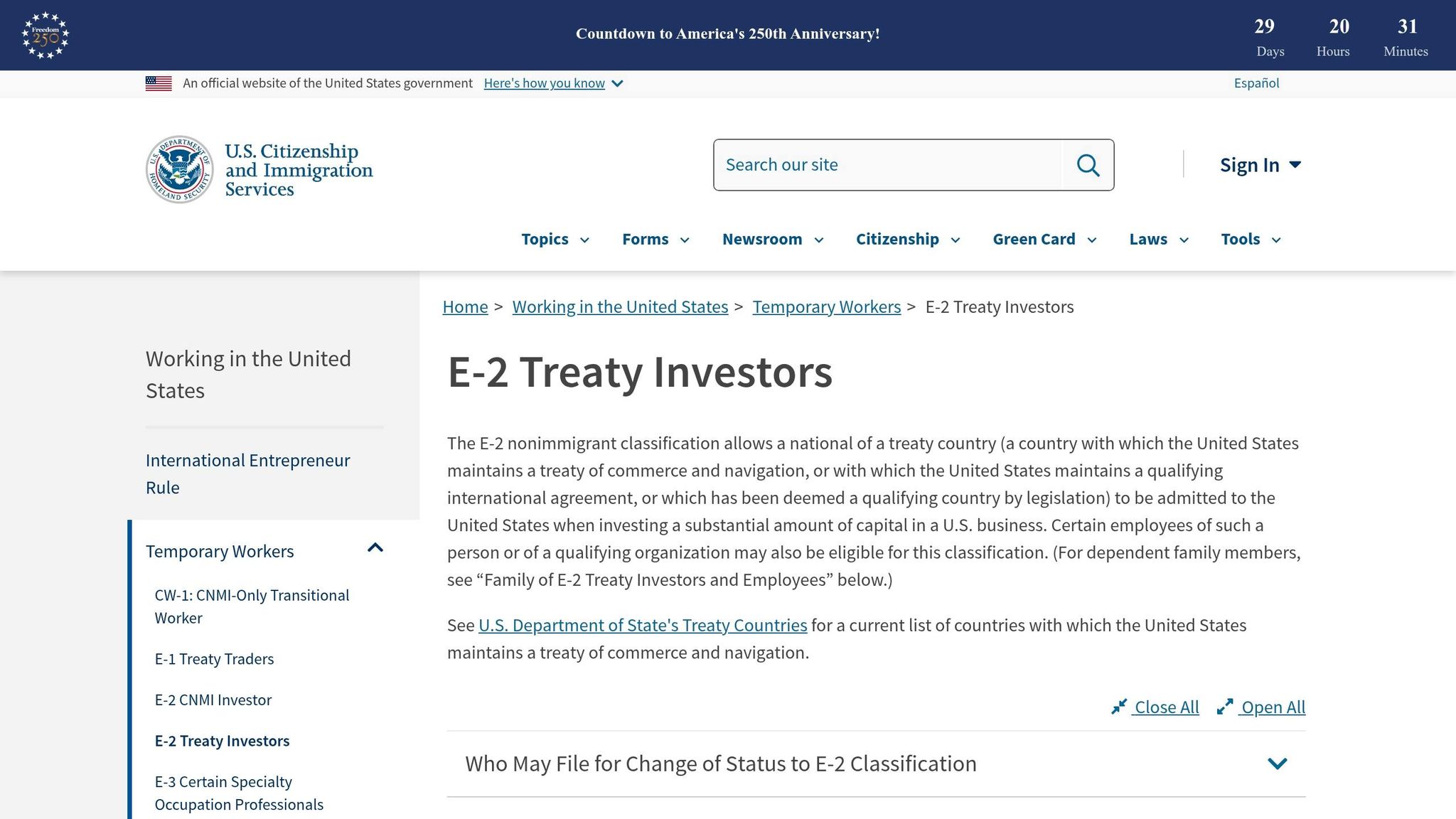This screenshot has height=819, width=1456.
Task: Click Working in the United States sidebar title
Action: pos(248,375)
